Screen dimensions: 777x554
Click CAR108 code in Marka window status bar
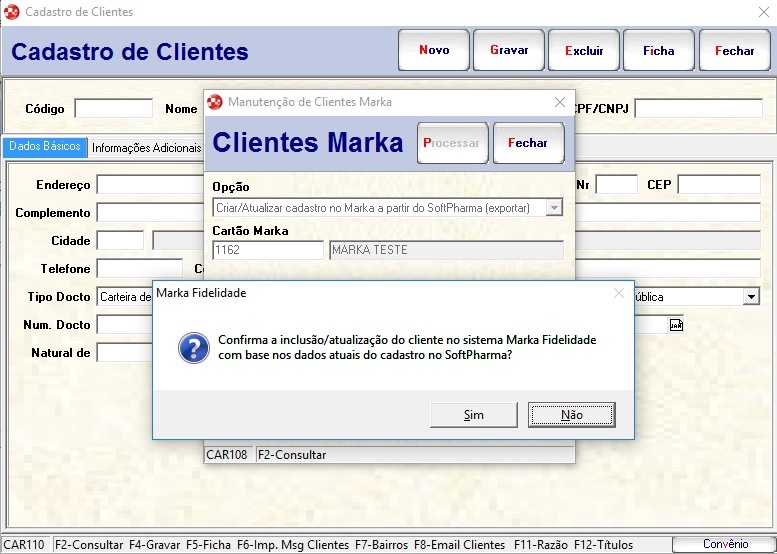227,454
